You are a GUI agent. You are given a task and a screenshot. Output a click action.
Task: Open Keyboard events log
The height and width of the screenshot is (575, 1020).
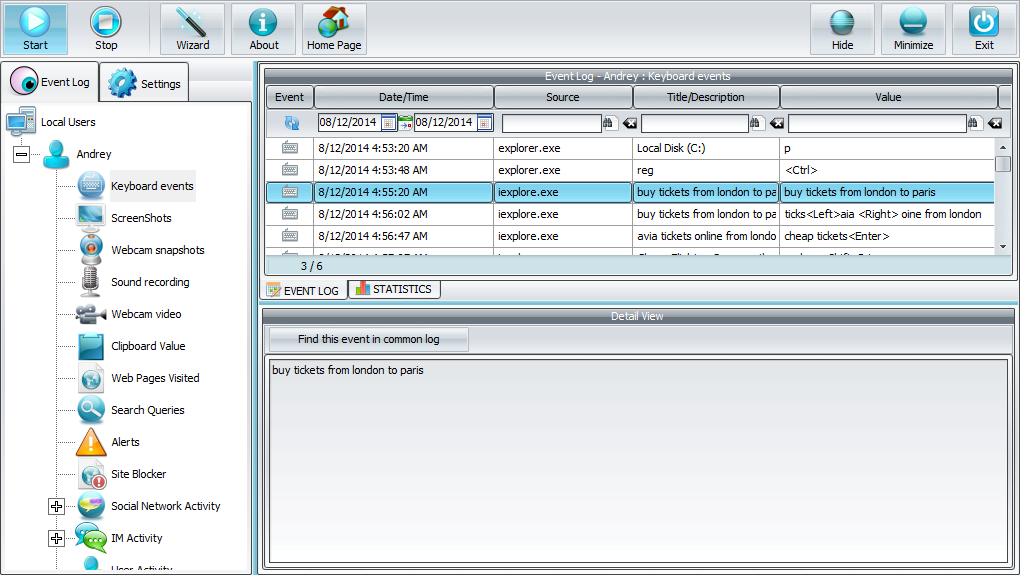[152, 186]
